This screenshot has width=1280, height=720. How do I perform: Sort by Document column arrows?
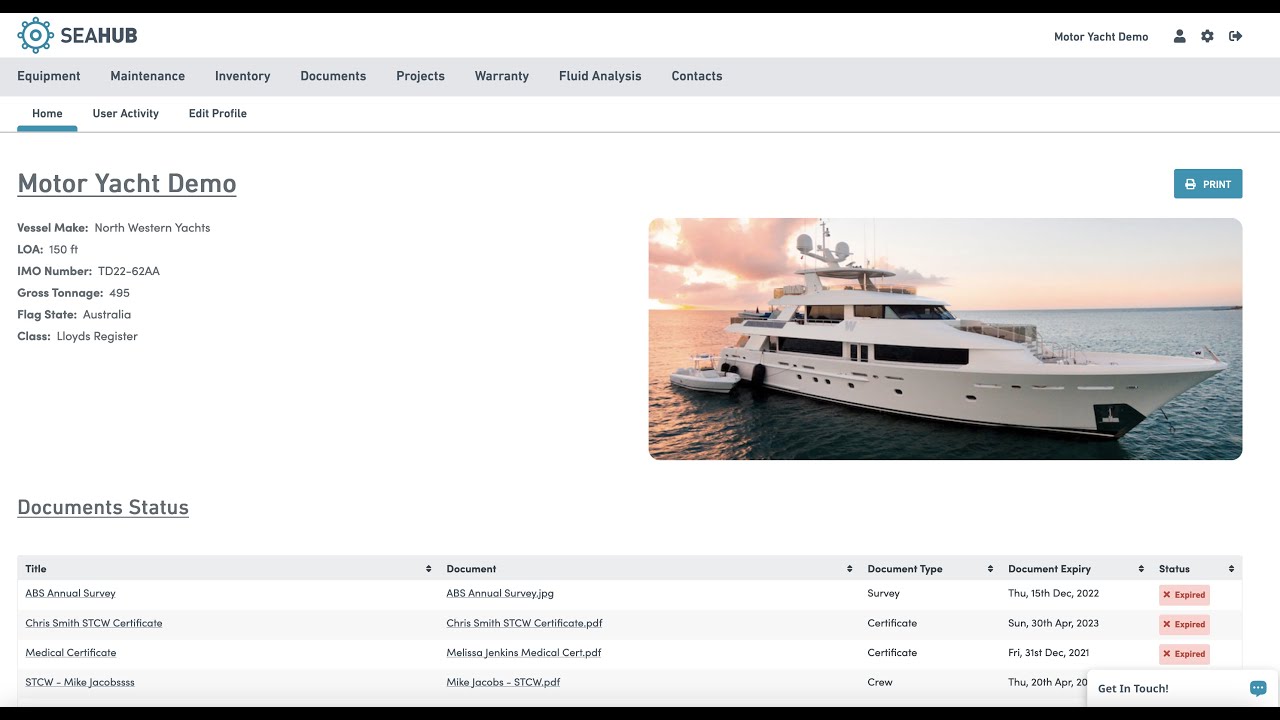(x=850, y=569)
